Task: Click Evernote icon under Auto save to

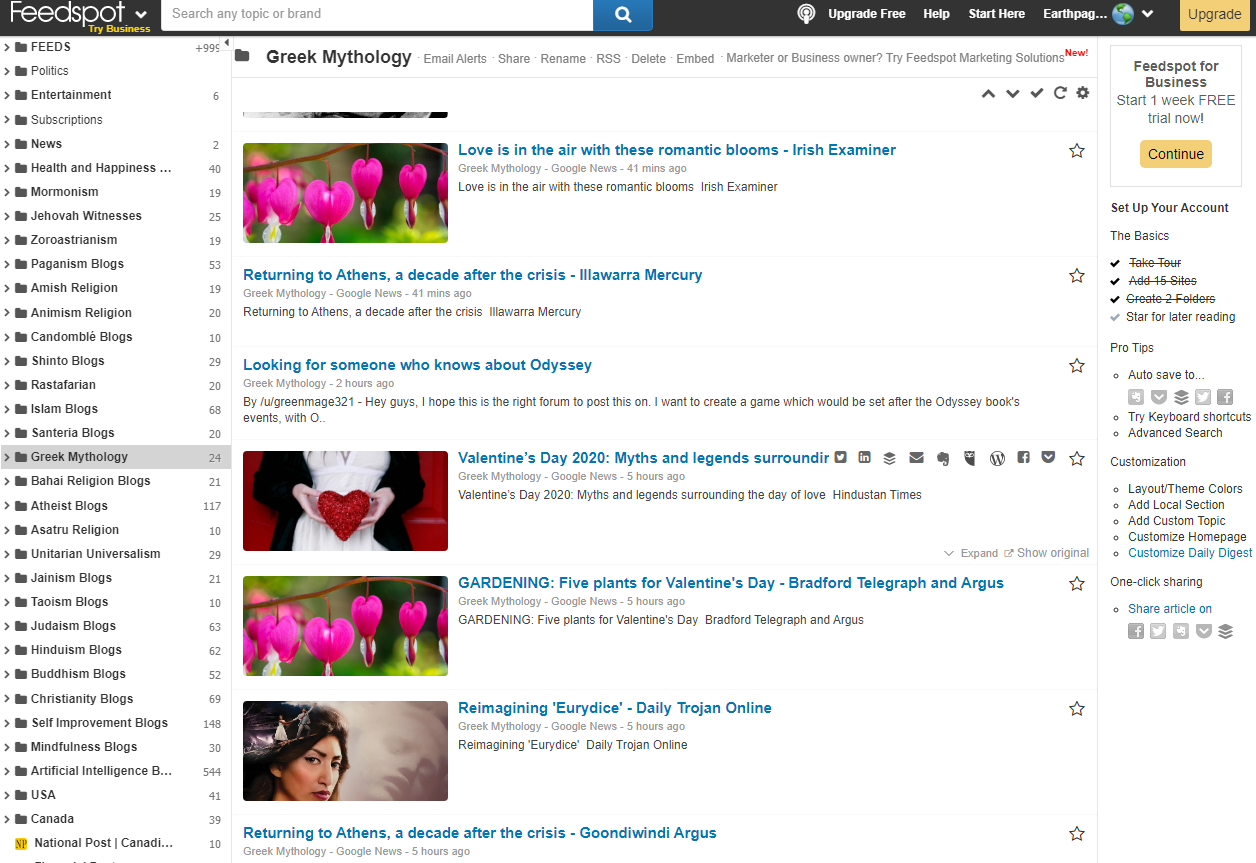Action: (x=1136, y=397)
